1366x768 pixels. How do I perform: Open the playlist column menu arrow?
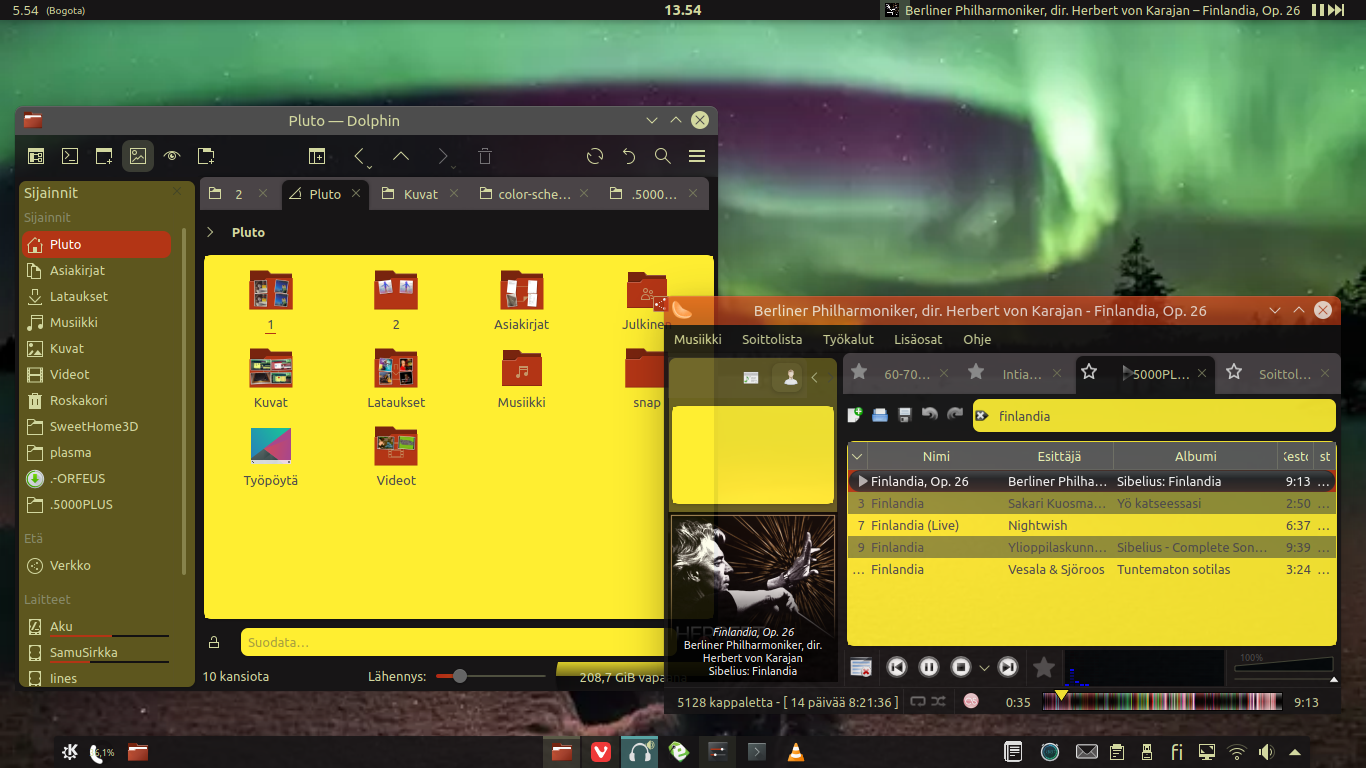856,456
